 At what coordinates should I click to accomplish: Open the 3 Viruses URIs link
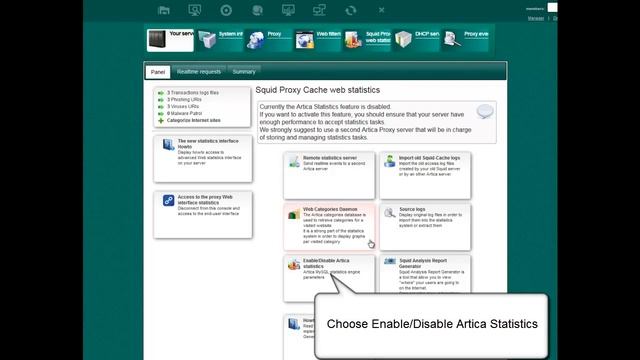click(x=183, y=107)
